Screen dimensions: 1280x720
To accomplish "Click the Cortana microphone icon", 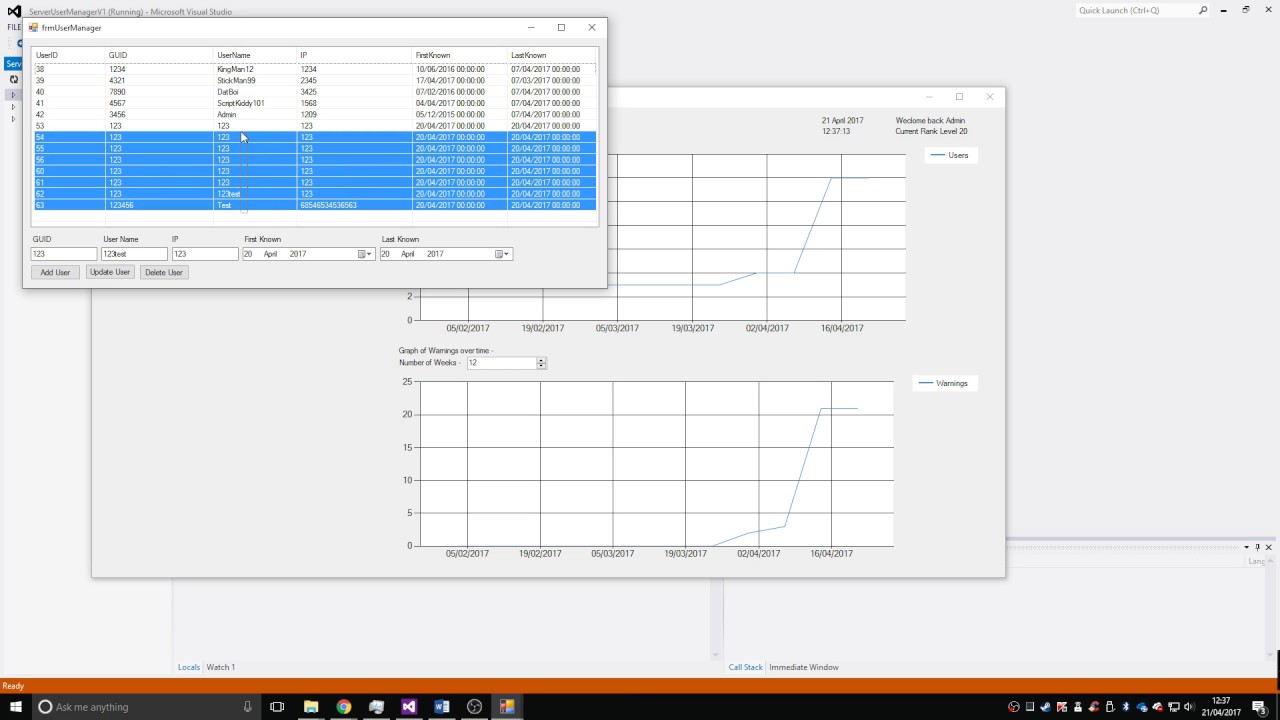I will click(x=247, y=707).
